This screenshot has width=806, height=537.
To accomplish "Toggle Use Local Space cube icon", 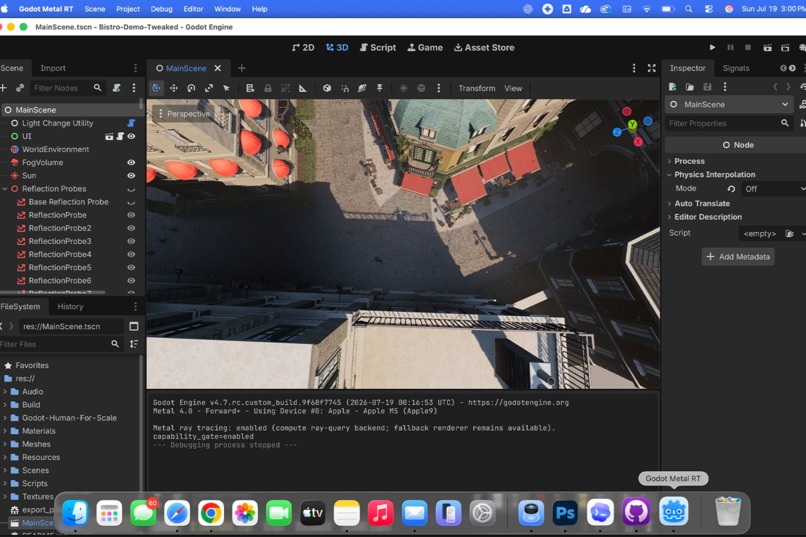I will pos(327,88).
